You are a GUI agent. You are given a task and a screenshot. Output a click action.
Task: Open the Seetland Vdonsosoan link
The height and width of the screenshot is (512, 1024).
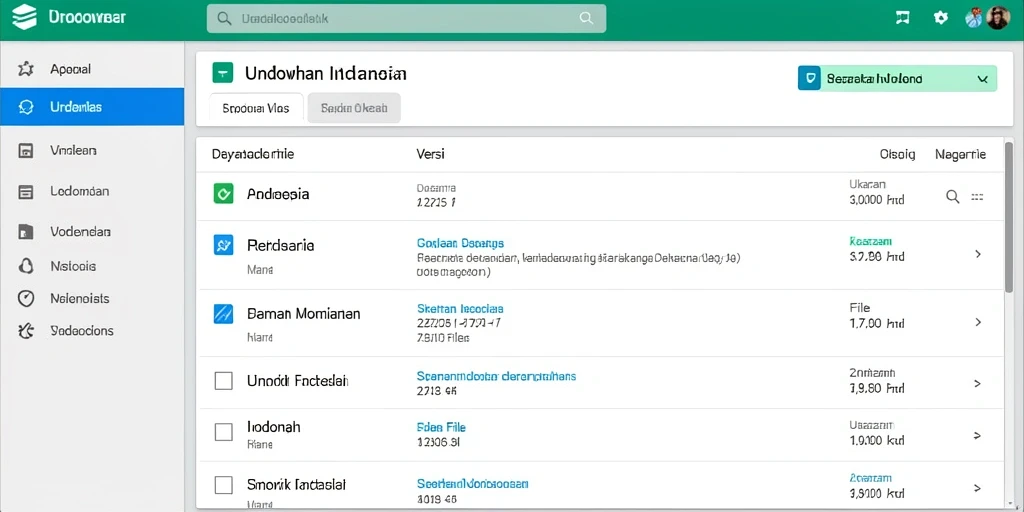(472, 484)
